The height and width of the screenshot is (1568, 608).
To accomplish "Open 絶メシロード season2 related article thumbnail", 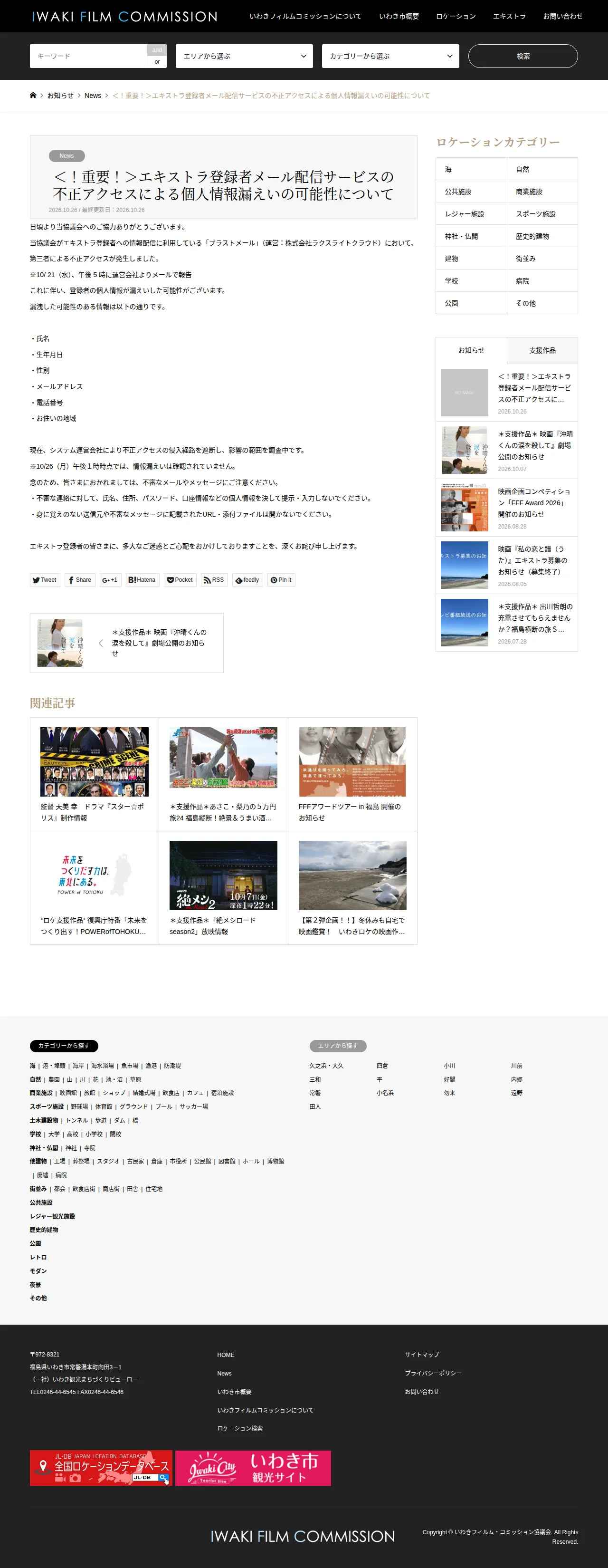I will [223, 875].
